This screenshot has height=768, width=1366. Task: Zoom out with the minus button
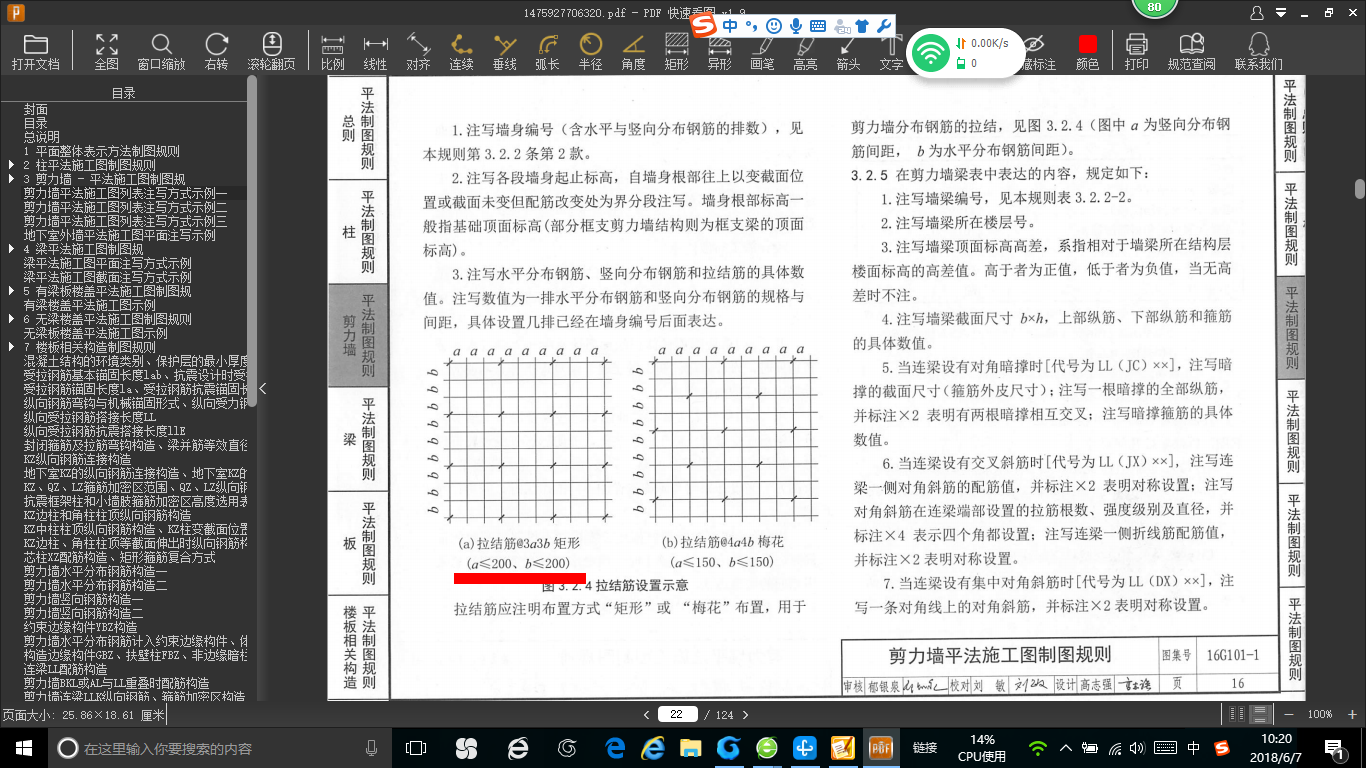1288,714
